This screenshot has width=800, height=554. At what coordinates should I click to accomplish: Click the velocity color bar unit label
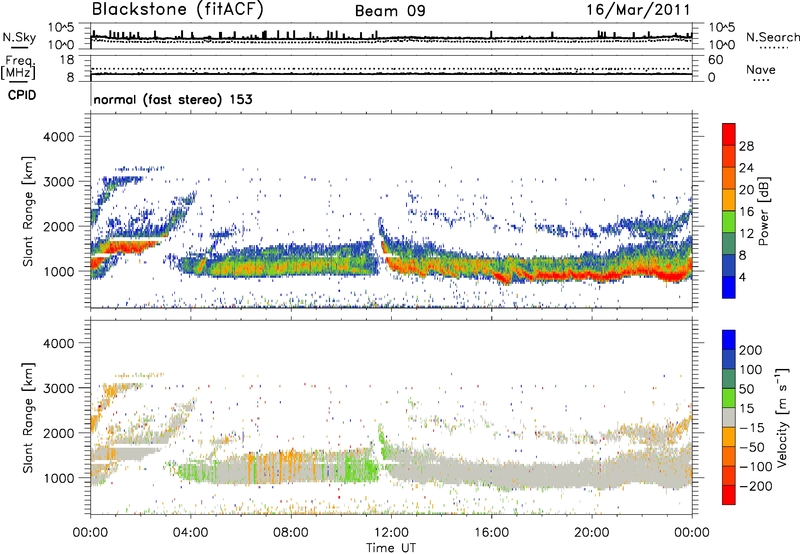click(781, 416)
